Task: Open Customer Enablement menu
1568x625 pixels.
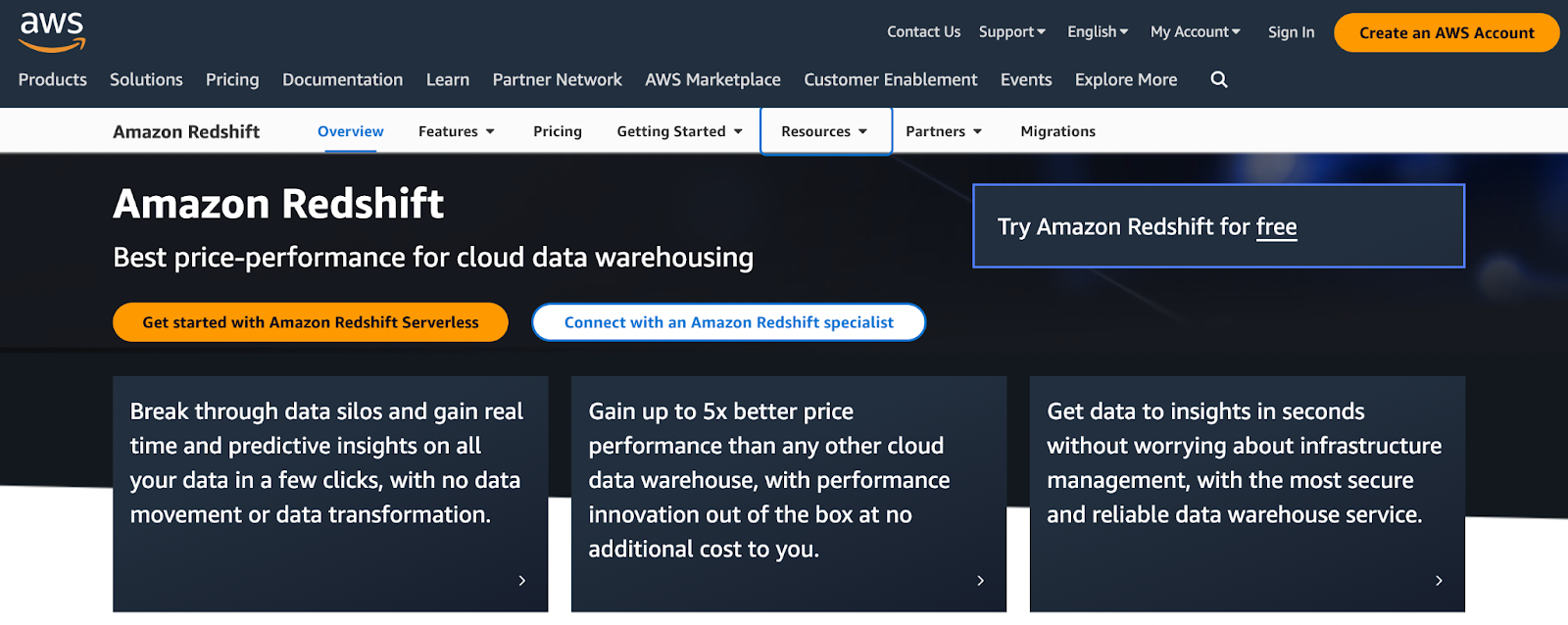Action: tap(891, 79)
